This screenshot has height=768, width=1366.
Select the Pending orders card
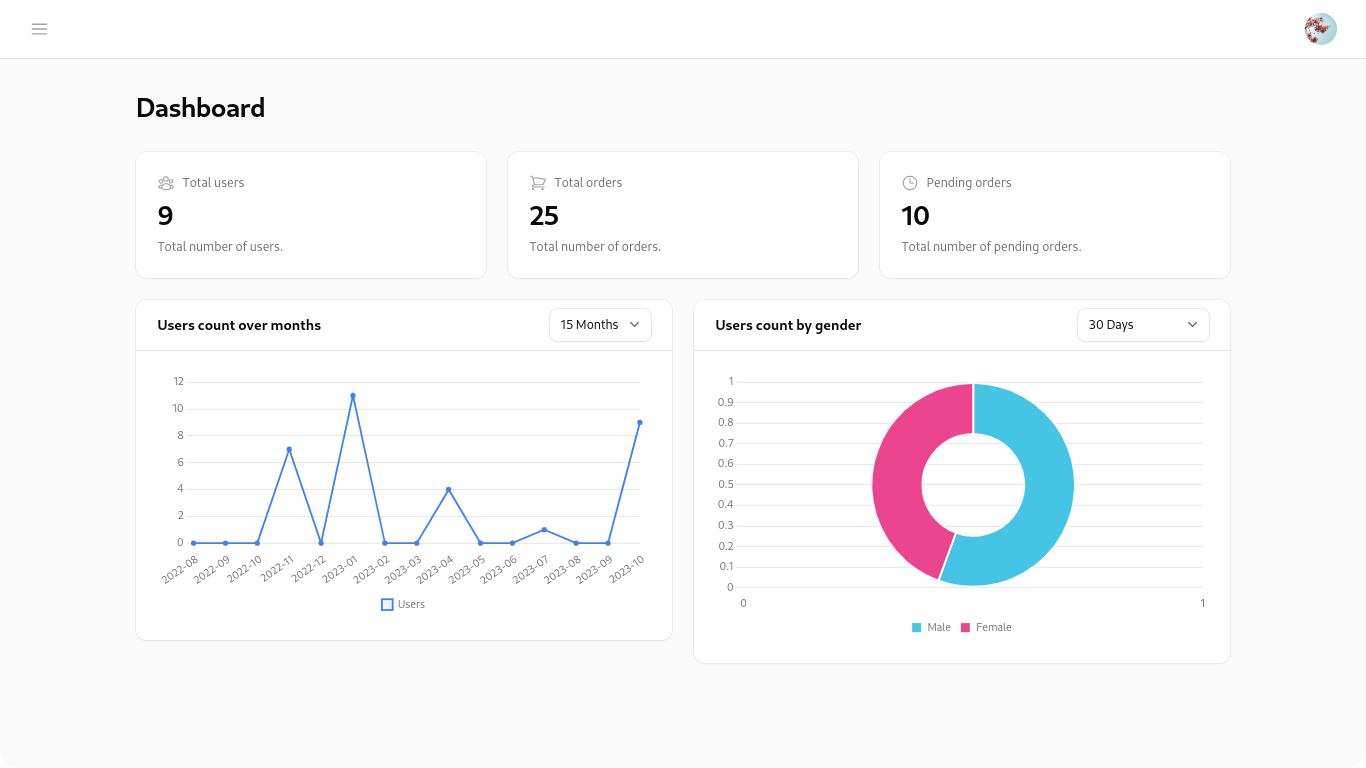(x=1055, y=215)
